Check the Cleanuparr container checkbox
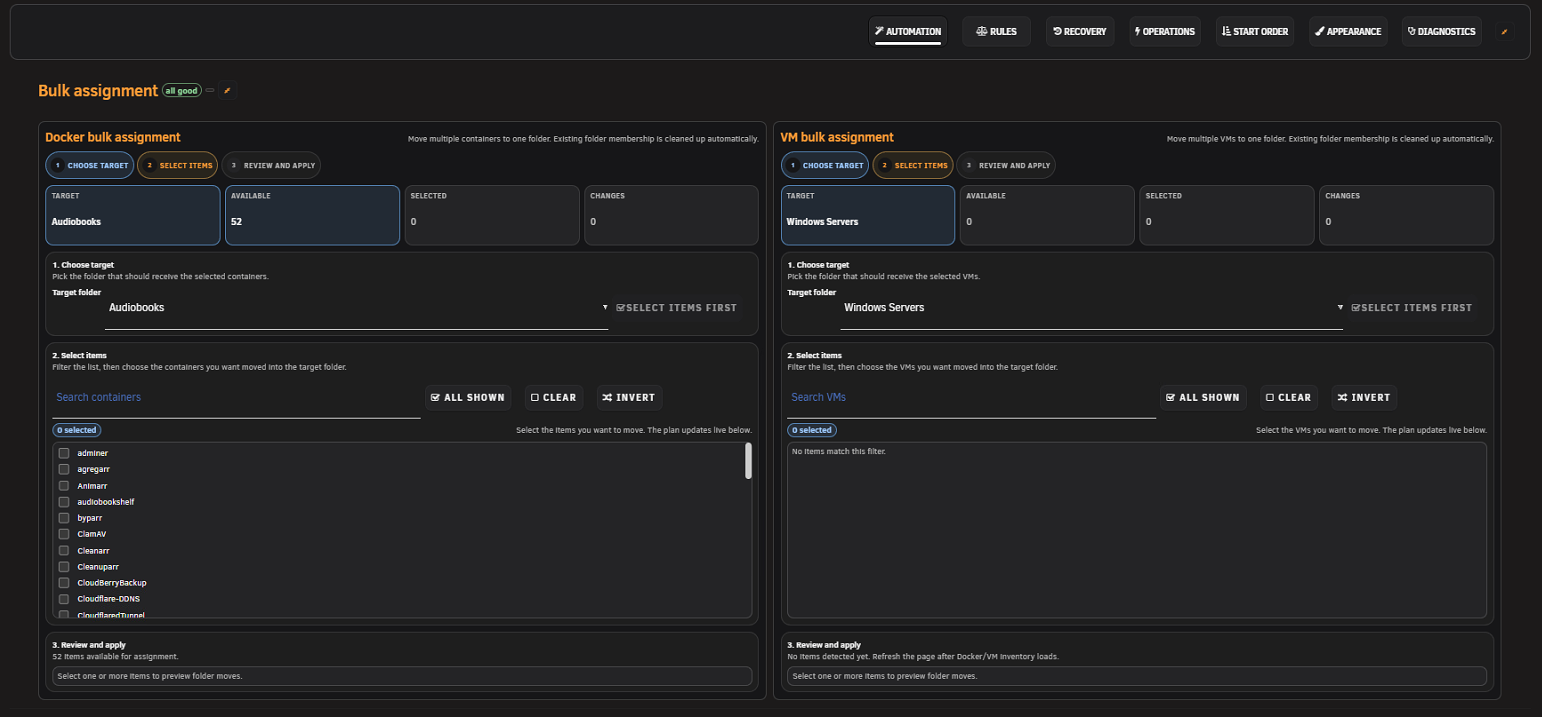 point(64,567)
